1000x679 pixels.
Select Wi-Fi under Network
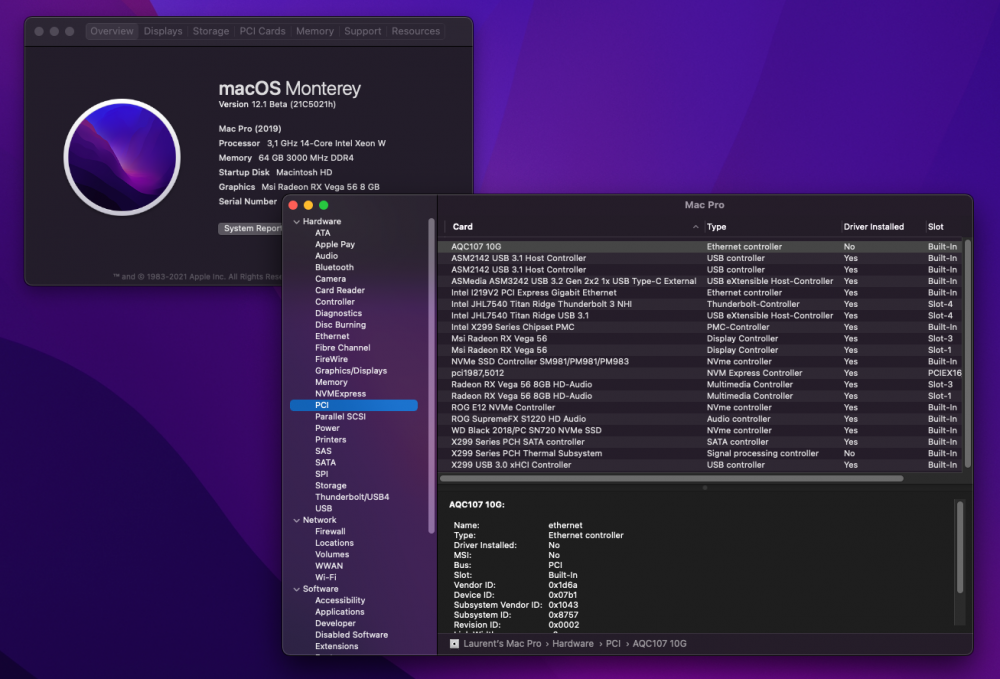(326, 578)
